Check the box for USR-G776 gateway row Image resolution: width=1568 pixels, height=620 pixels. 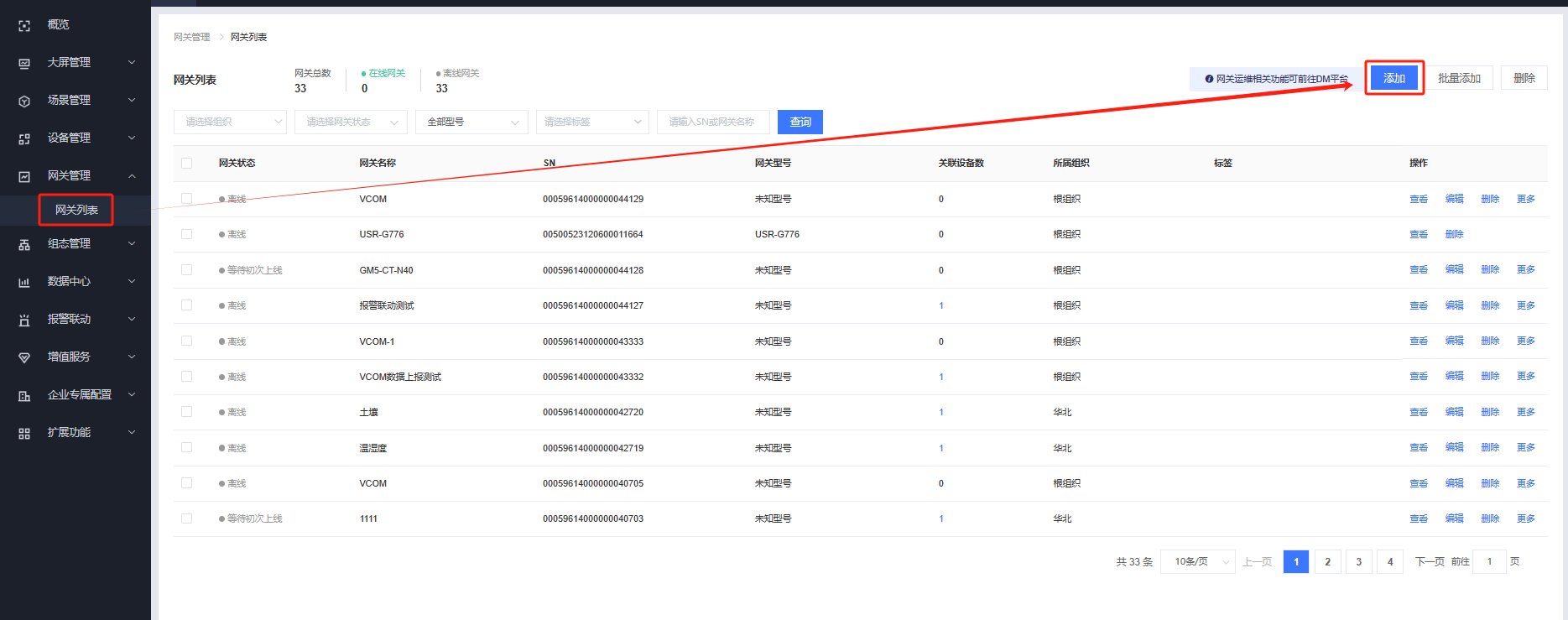point(186,234)
